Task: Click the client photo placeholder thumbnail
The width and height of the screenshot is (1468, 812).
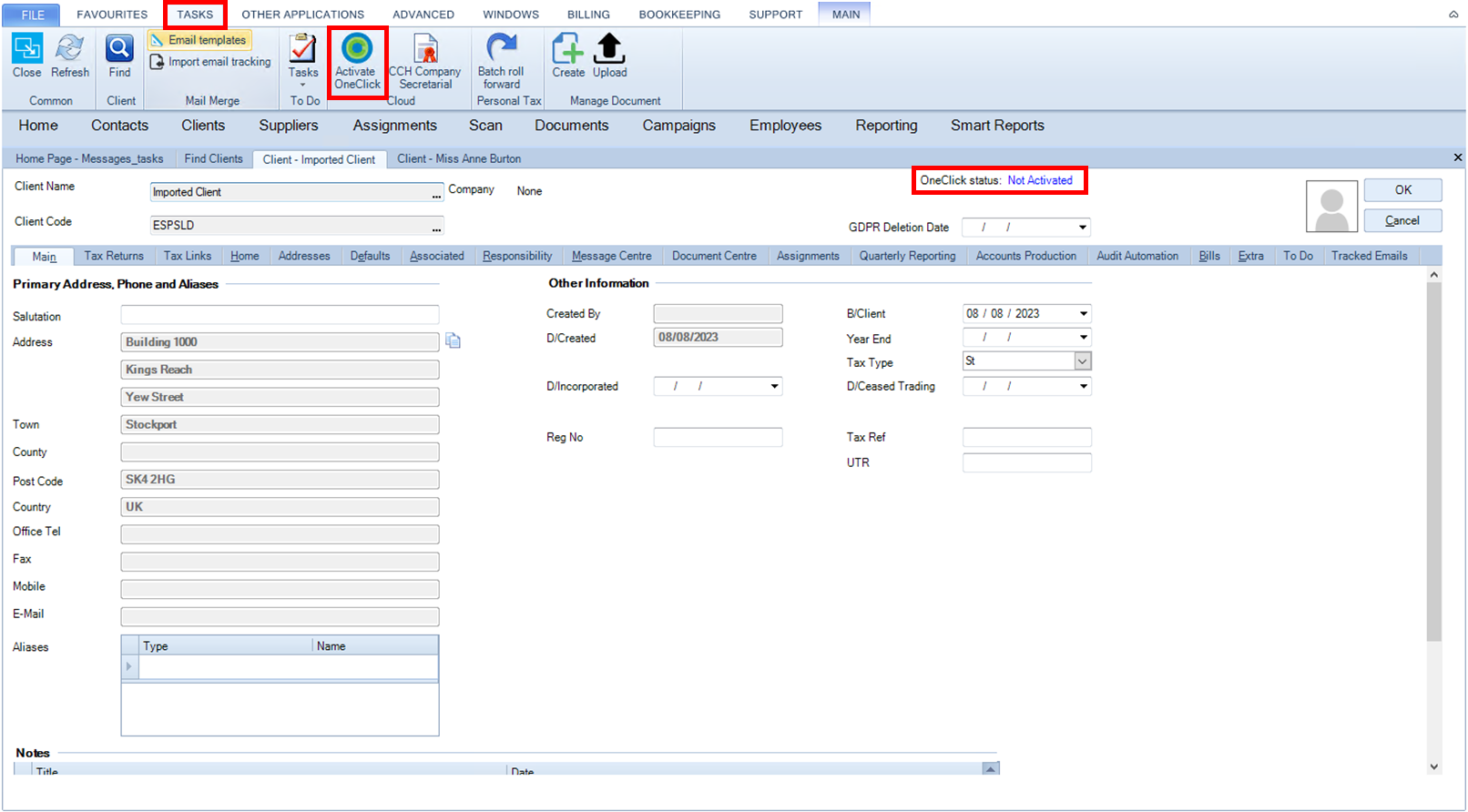Action: 1331,207
